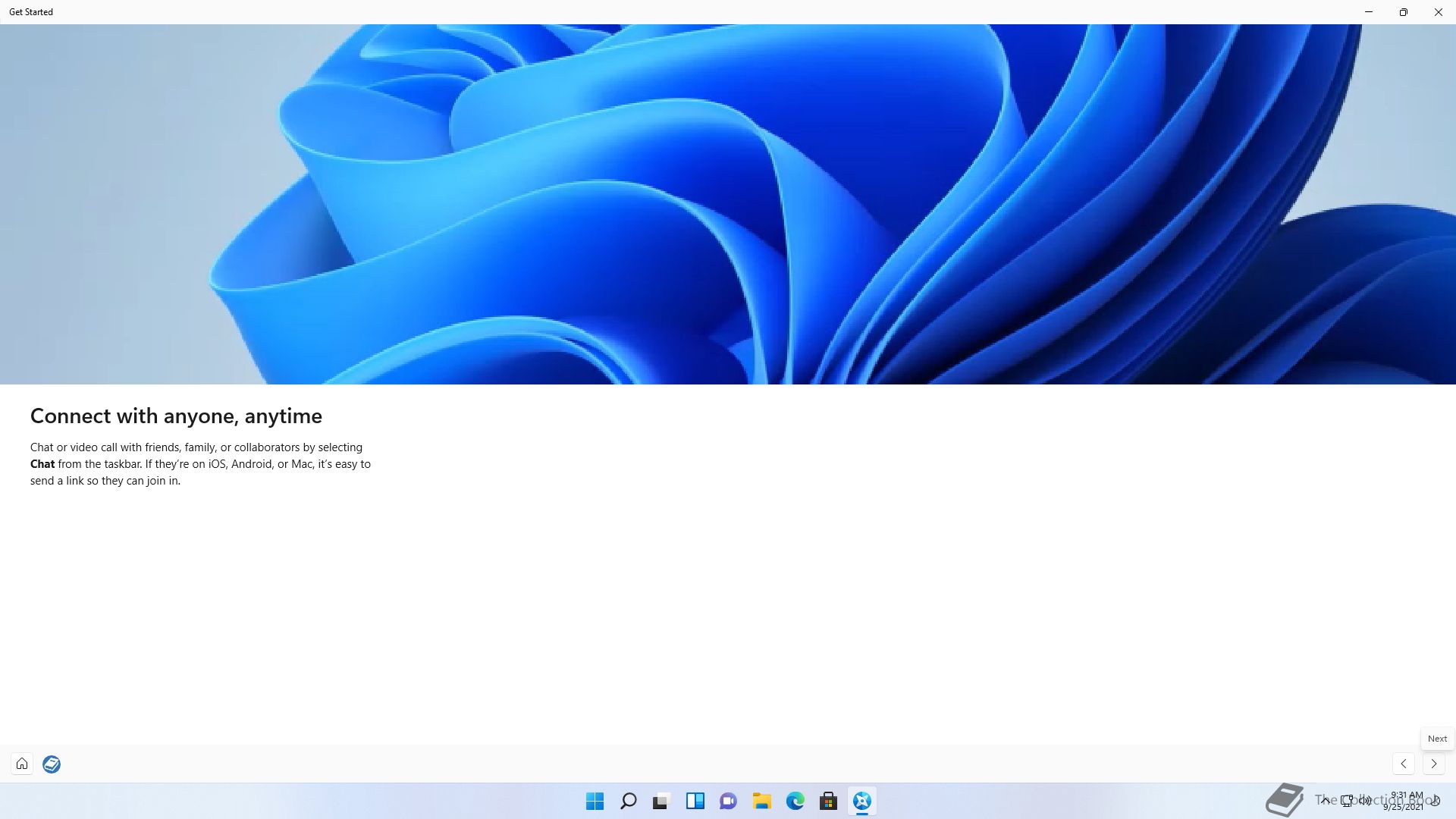Viewport: 1456px width, 819px height.
Task: Open File Explorer from taskbar
Action: tap(761, 801)
